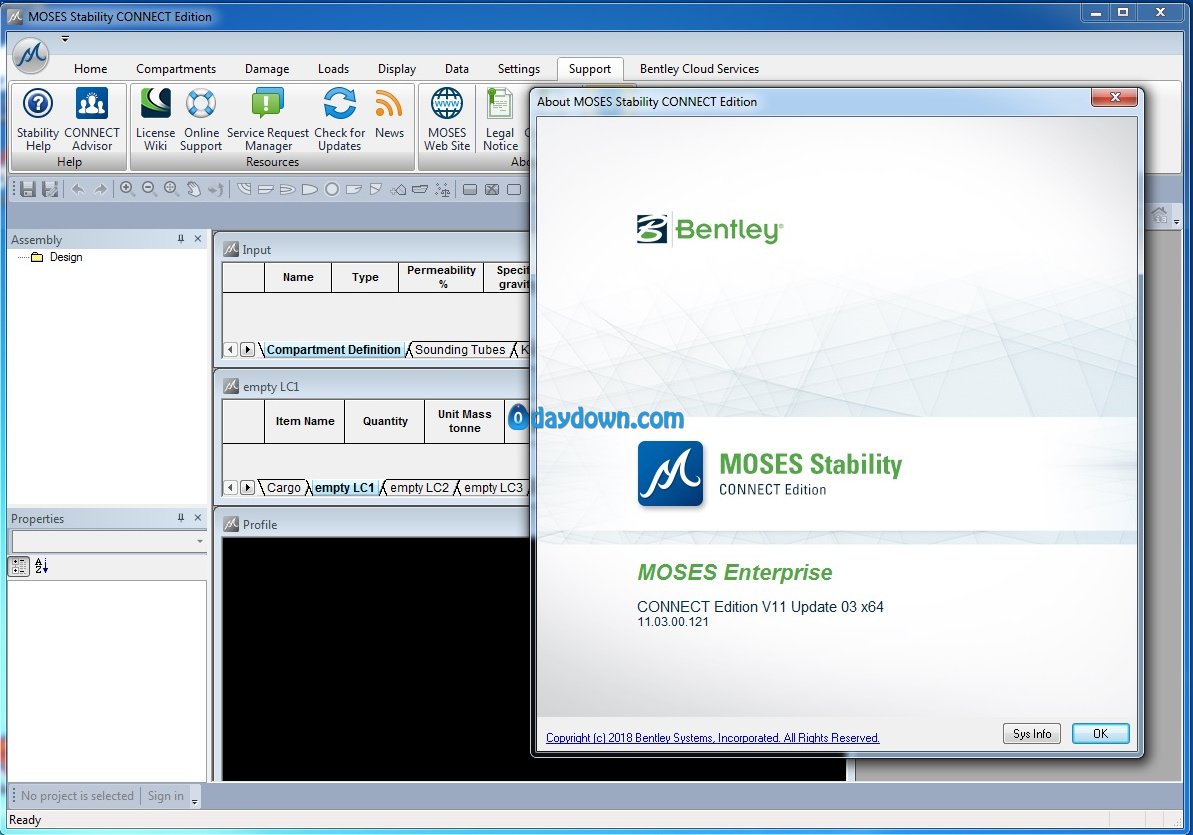Click OK in the About dialog
The image size is (1193, 835).
(x=1100, y=733)
